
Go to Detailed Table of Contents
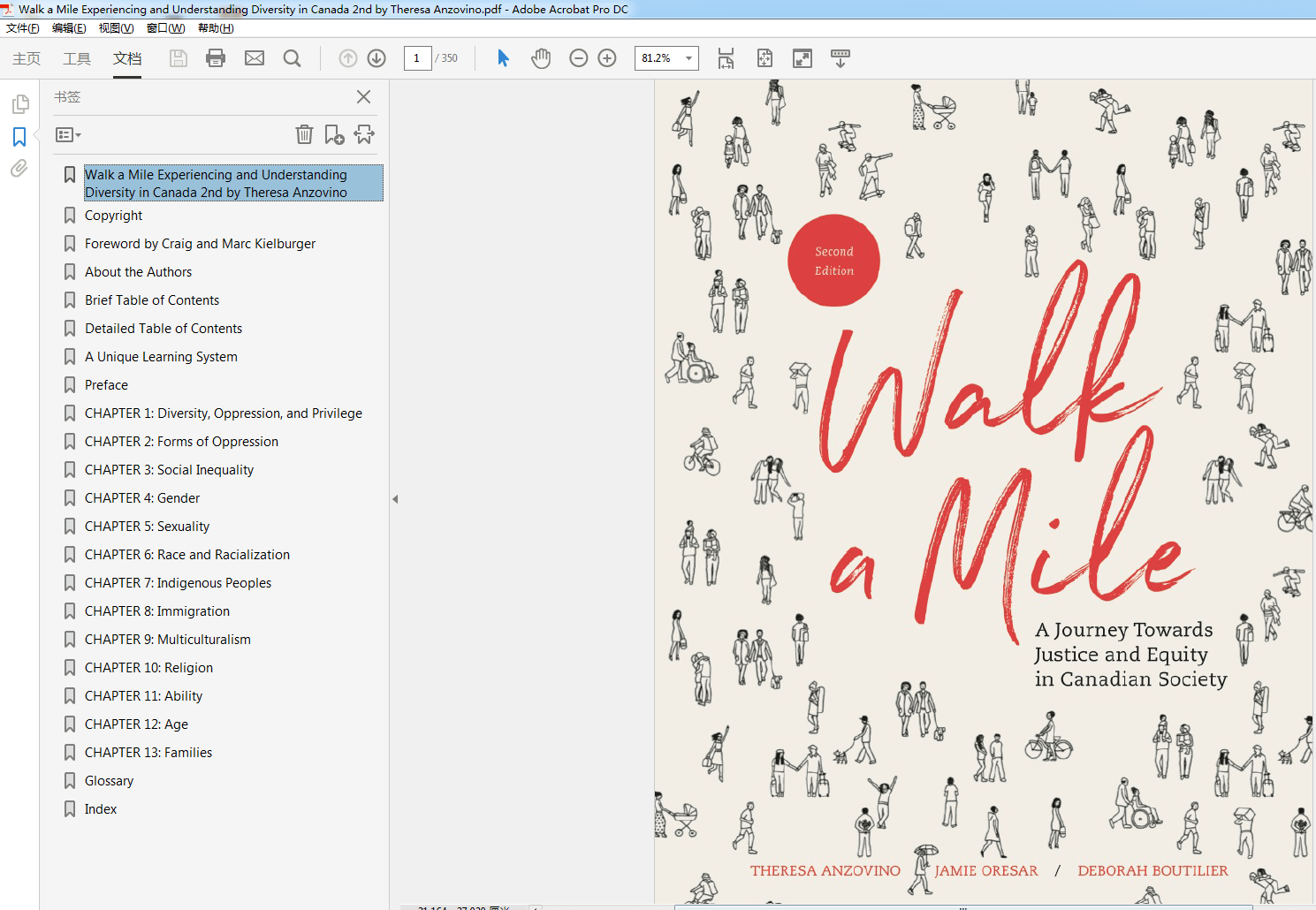pyautogui.click(x=164, y=329)
